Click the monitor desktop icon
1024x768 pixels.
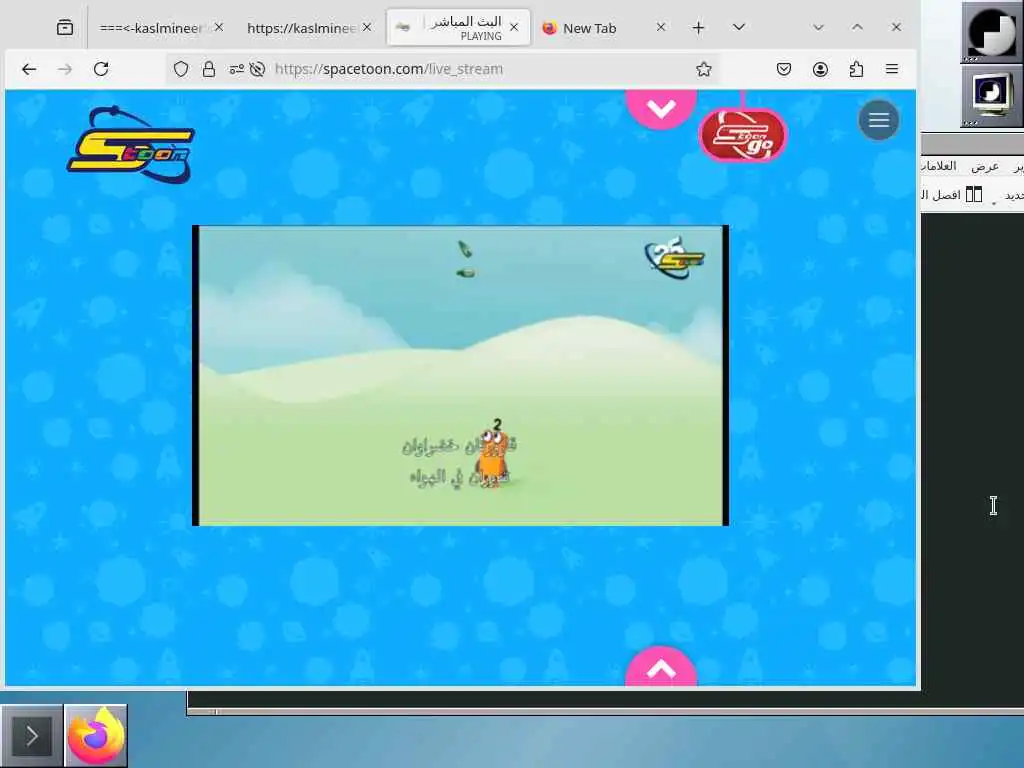[x=991, y=96]
